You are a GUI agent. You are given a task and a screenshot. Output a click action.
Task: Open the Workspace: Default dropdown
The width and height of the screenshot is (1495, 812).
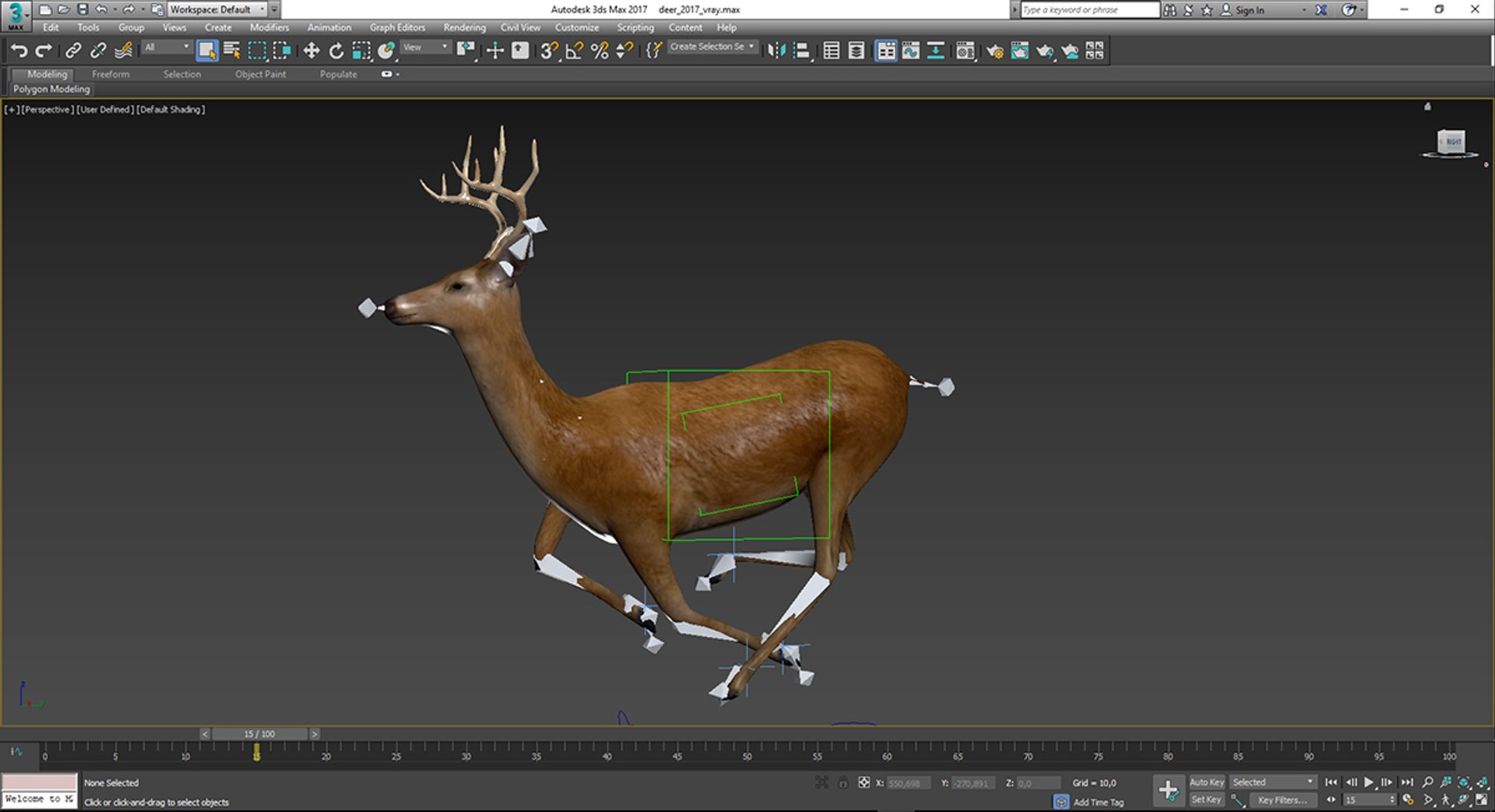(x=217, y=9)
